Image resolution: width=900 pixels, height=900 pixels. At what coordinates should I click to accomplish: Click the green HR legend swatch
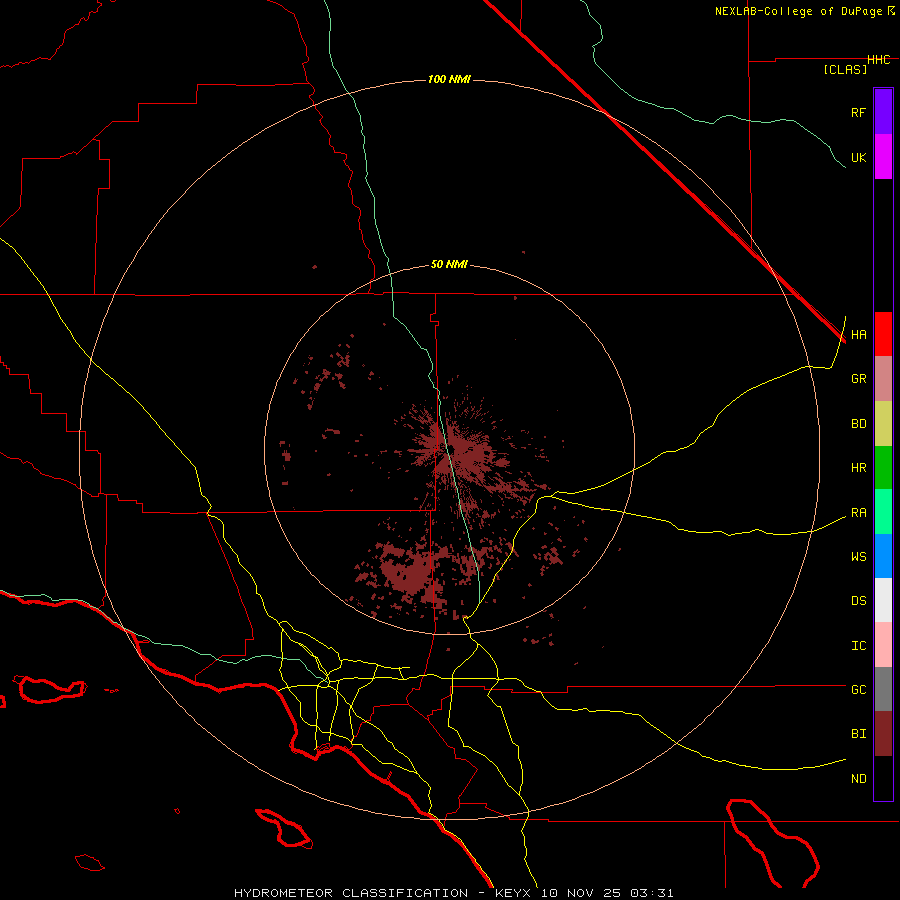[883, 468]
